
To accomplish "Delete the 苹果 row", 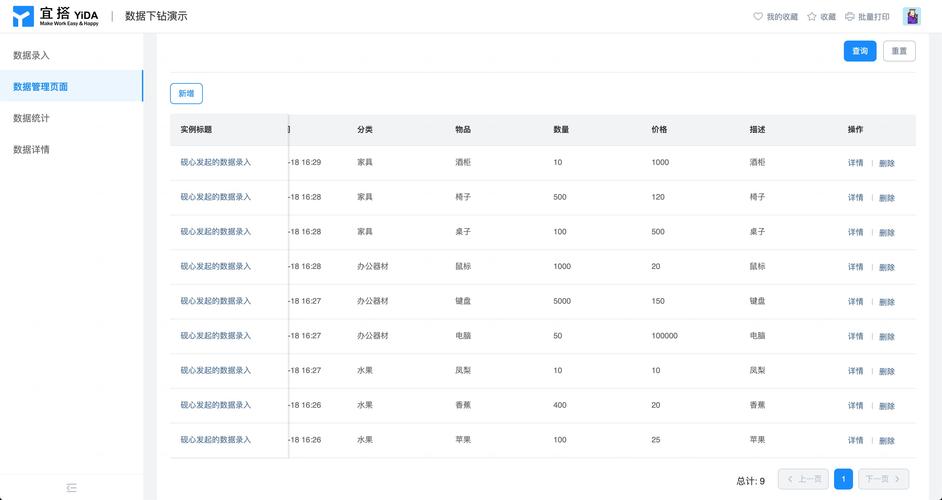I will [887, 440].
